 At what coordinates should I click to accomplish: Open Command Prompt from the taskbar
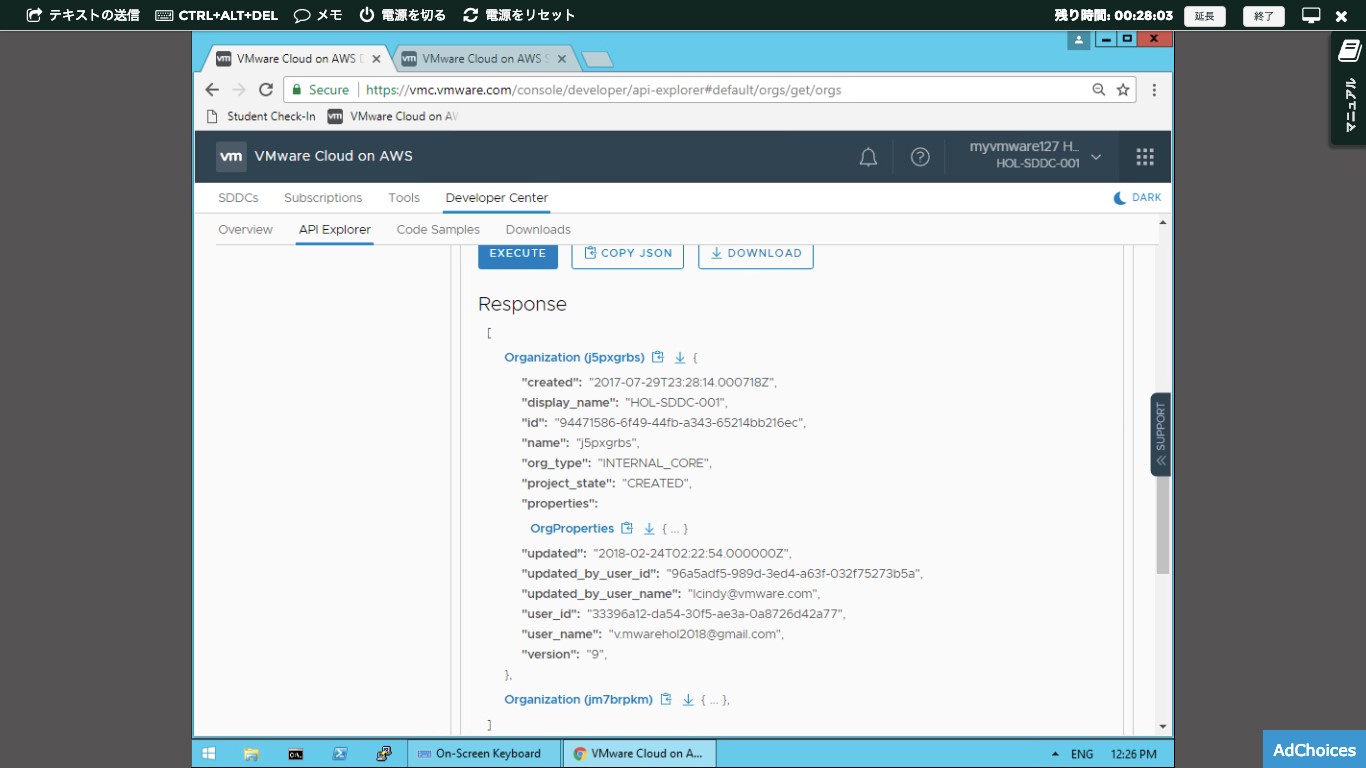(295, 754)
